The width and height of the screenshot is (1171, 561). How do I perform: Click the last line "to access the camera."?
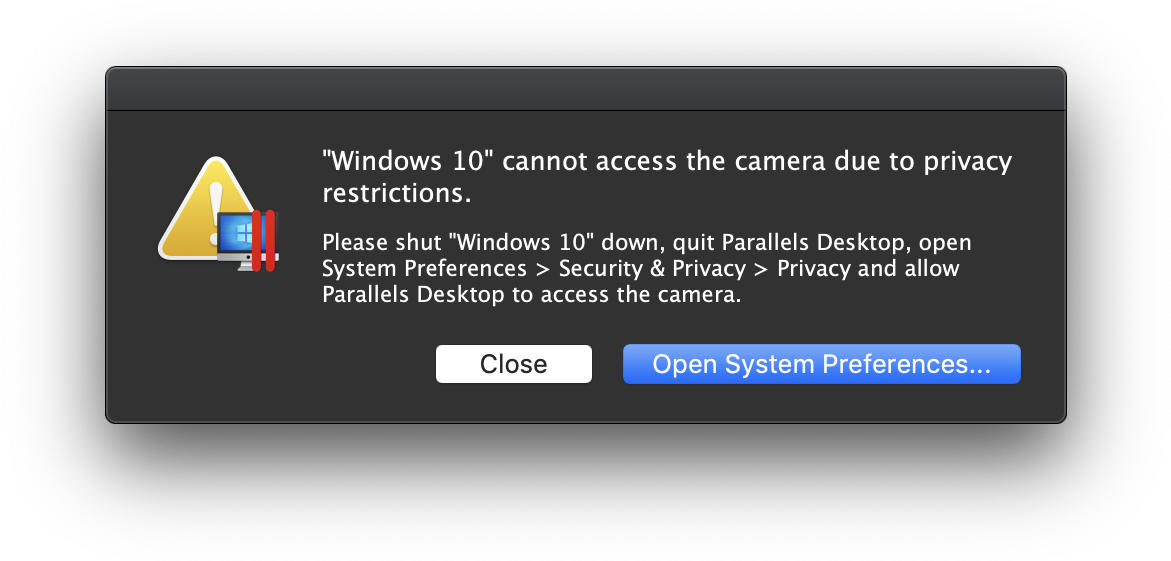click(626, 294)
